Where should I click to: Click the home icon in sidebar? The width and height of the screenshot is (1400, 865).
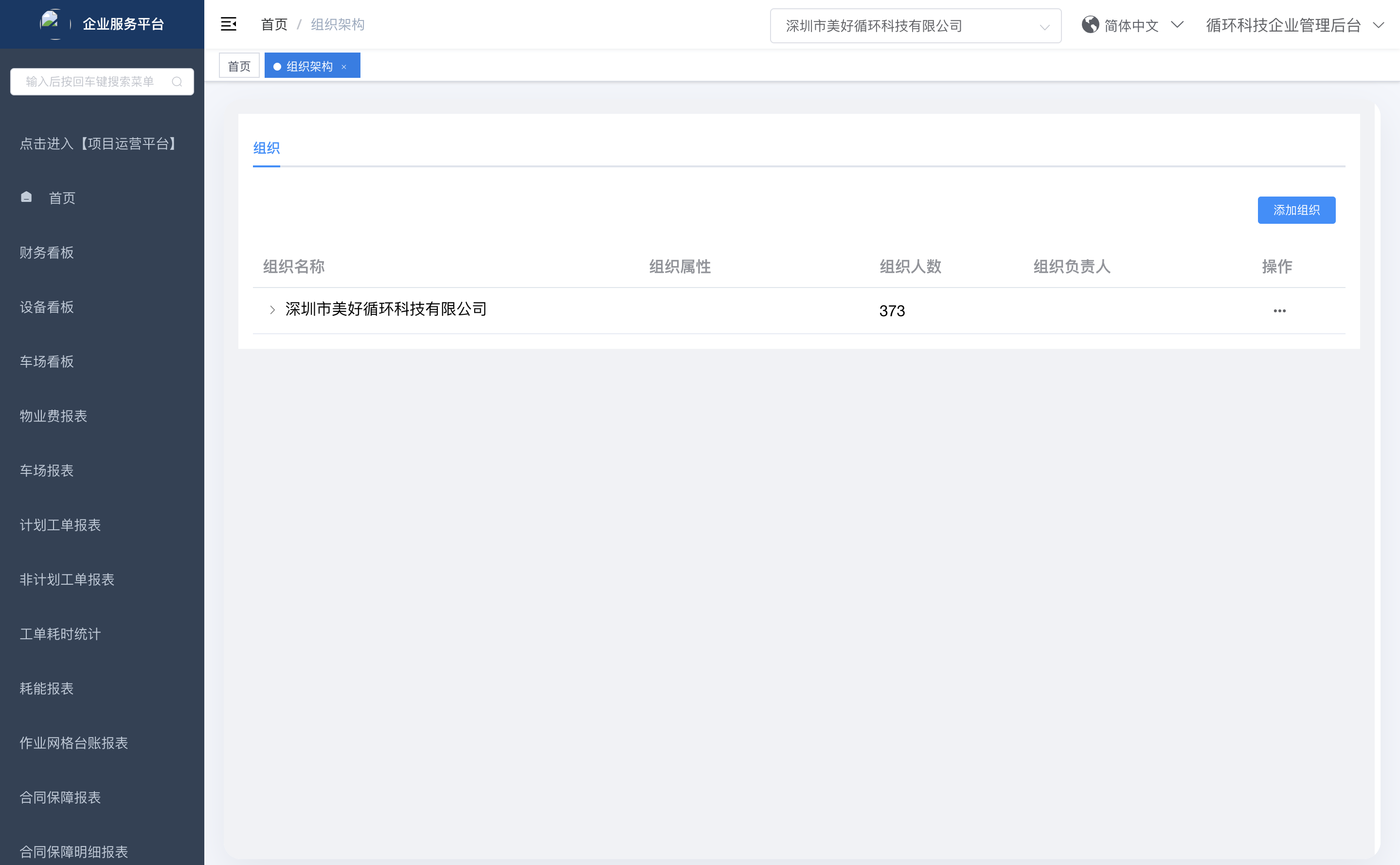pos(26,198)
